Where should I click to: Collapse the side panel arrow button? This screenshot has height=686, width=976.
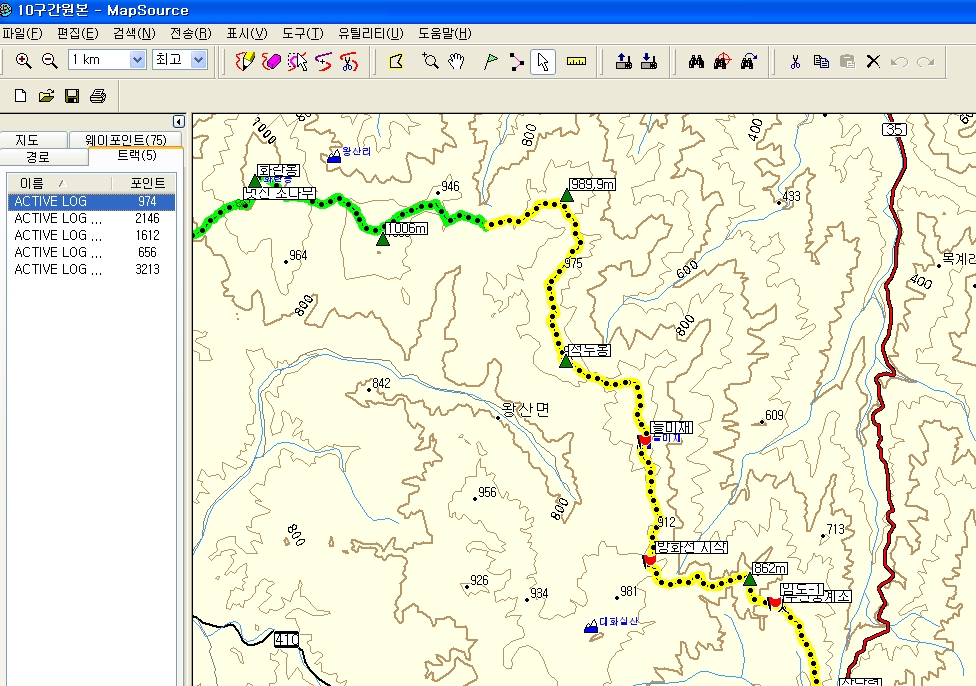[179, 121]
